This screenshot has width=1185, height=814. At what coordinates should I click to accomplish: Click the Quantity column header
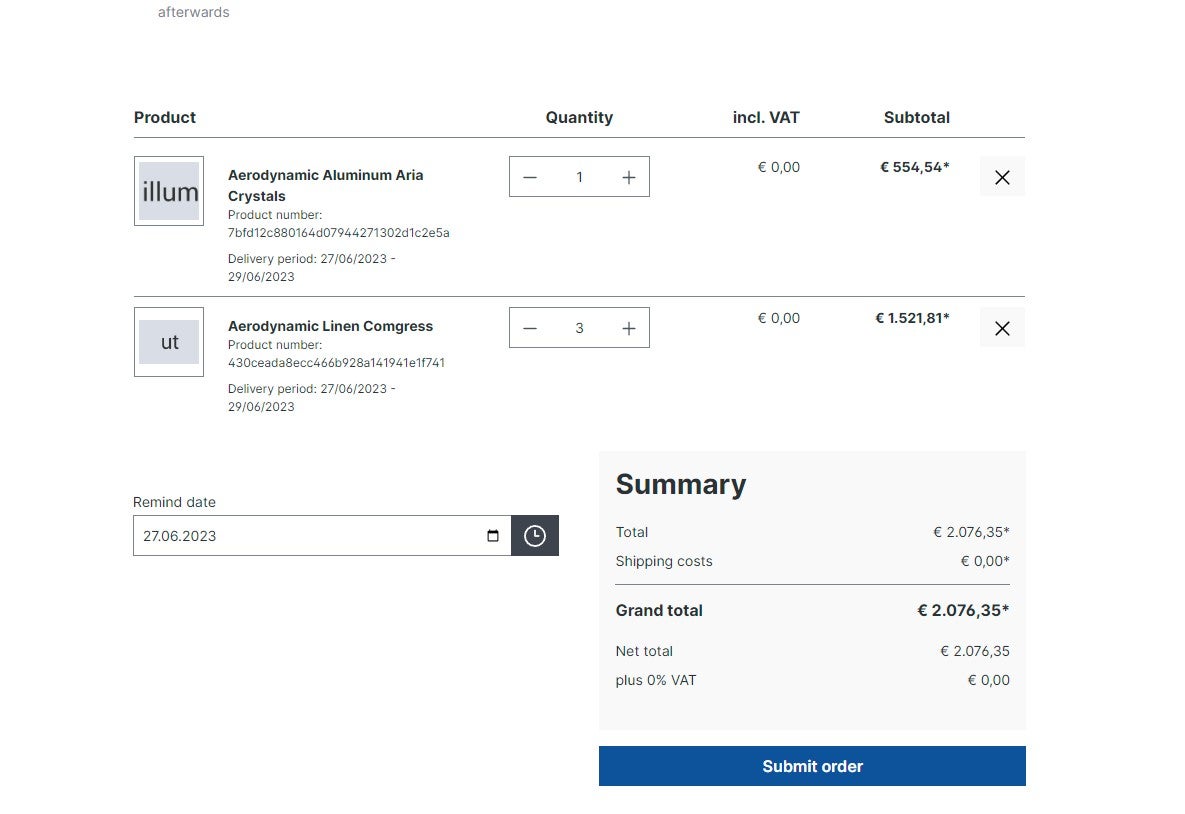tap(579, 117)
